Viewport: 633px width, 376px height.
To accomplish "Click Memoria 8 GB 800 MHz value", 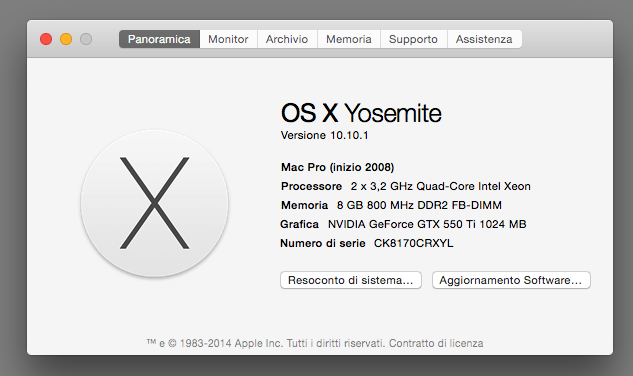I will click(x=419, y=205).
